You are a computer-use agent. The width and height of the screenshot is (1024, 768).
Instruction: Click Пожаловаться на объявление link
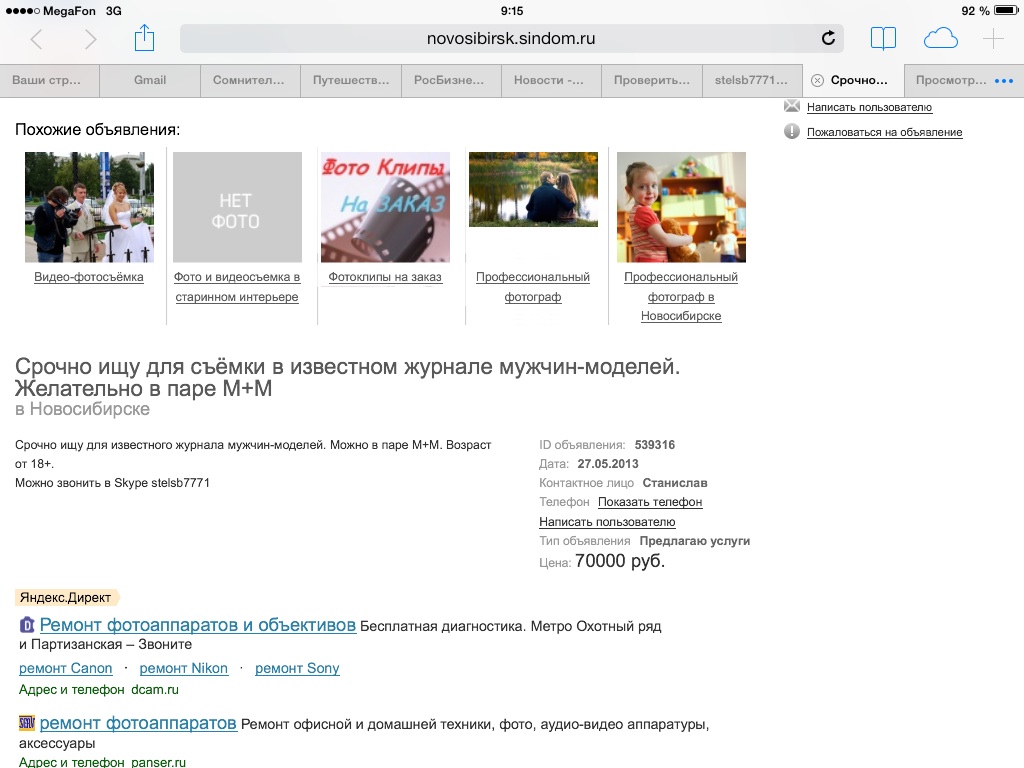[884, 132]
